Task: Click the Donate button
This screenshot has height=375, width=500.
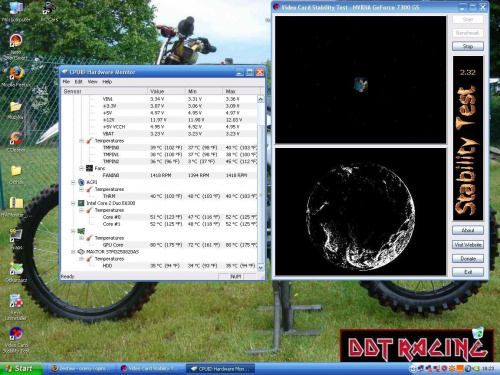Action: coord(468,258)
